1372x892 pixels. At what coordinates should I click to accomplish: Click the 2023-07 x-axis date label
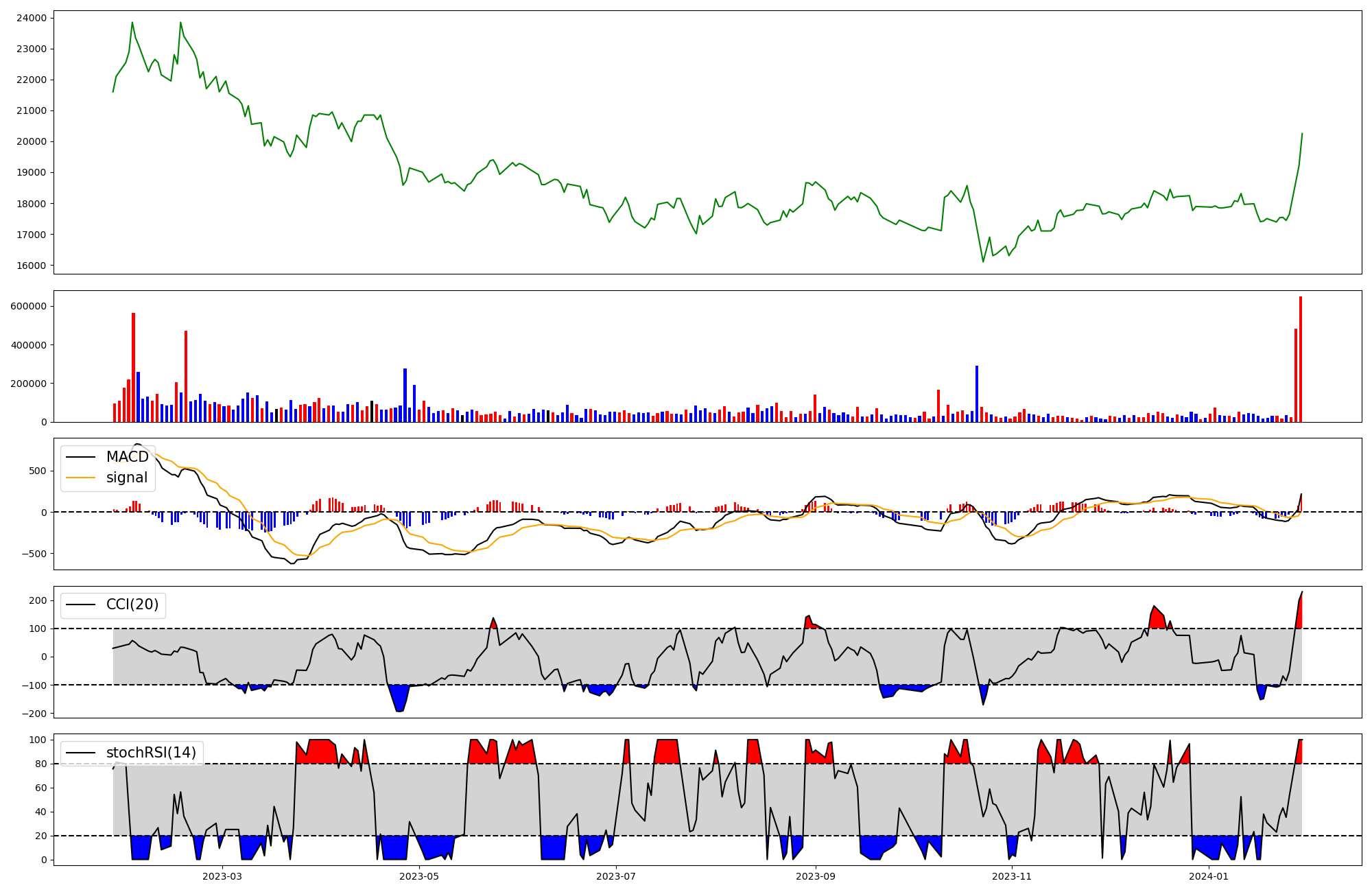click(x=616, y=876)
